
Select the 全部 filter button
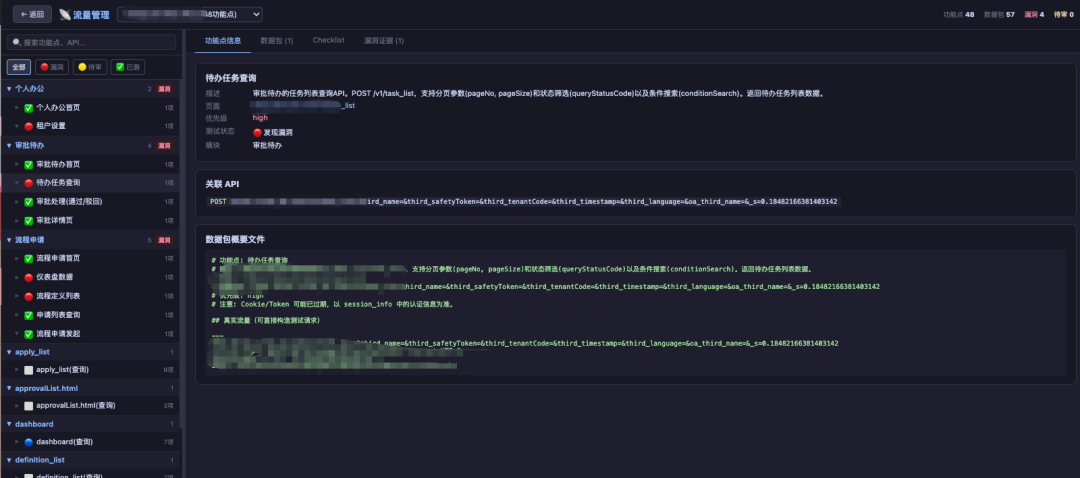[x=19, y=67]
